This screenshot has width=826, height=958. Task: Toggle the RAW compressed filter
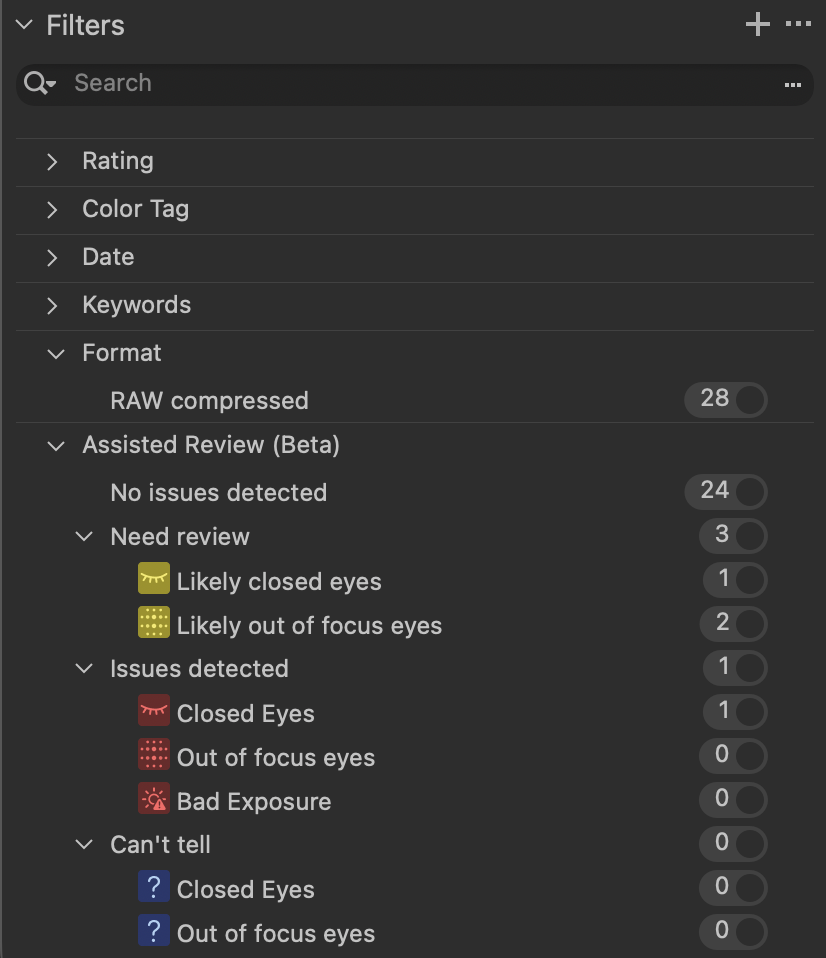coord(726,400)
